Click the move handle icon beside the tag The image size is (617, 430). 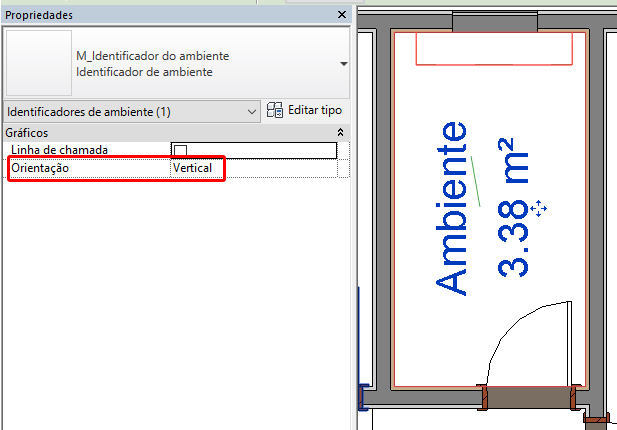coord(538,209)
